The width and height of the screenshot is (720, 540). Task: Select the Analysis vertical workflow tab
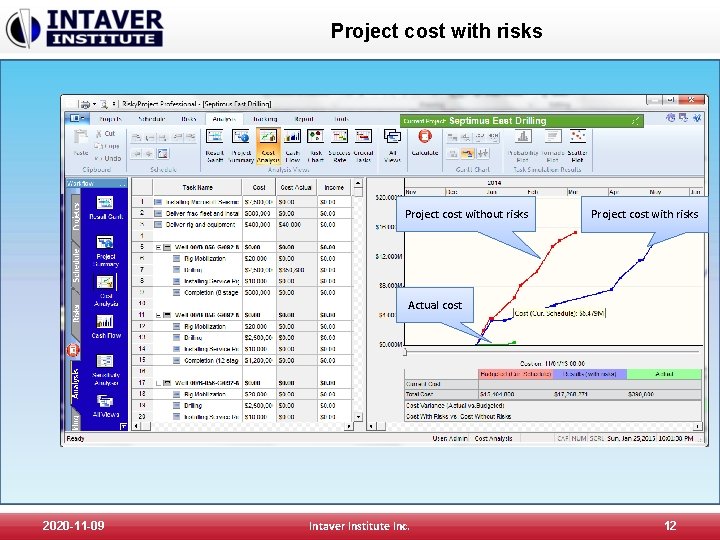75,384
